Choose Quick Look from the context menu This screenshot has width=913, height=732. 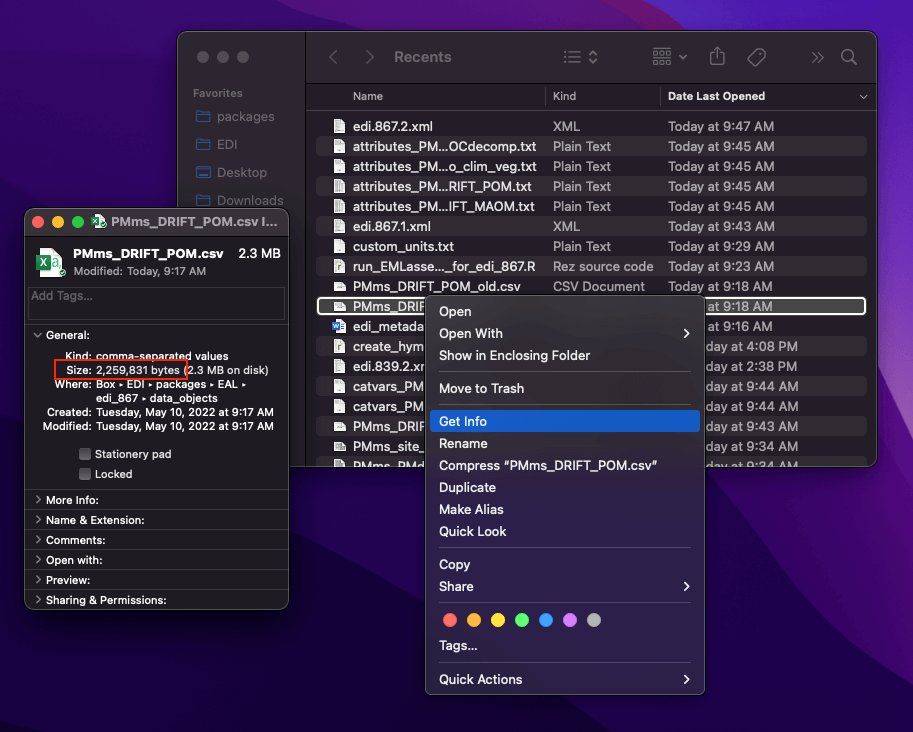(x=565, y=532)
